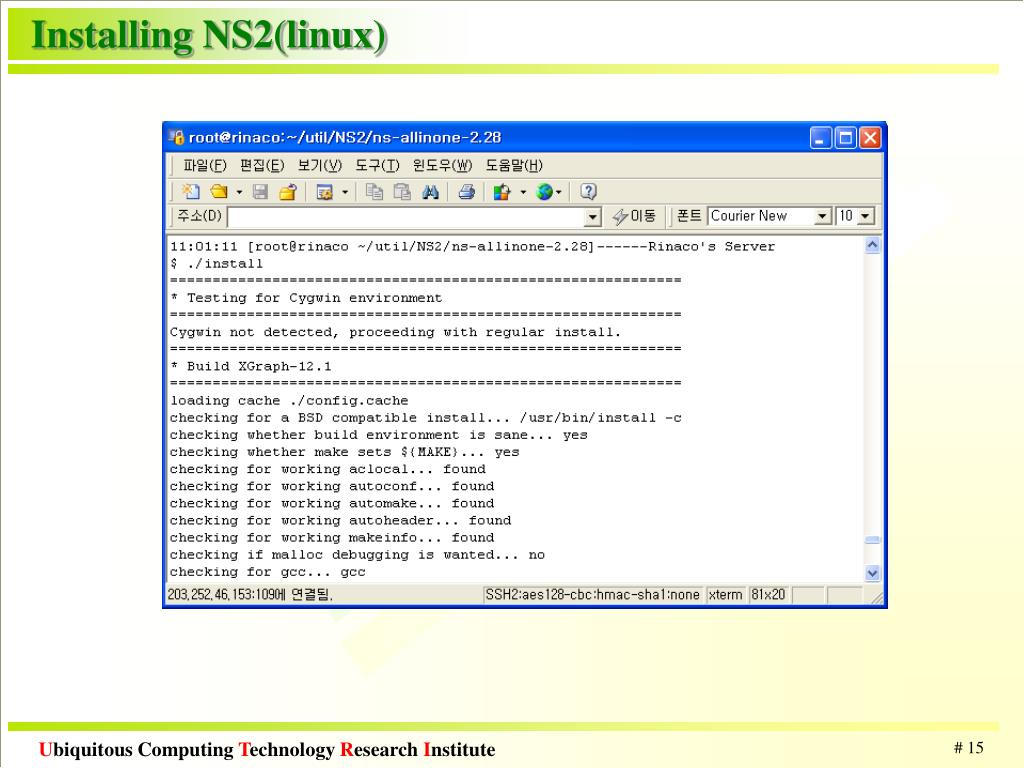Expand the globe icon dropdown arrow

click(x=559, y=192)
